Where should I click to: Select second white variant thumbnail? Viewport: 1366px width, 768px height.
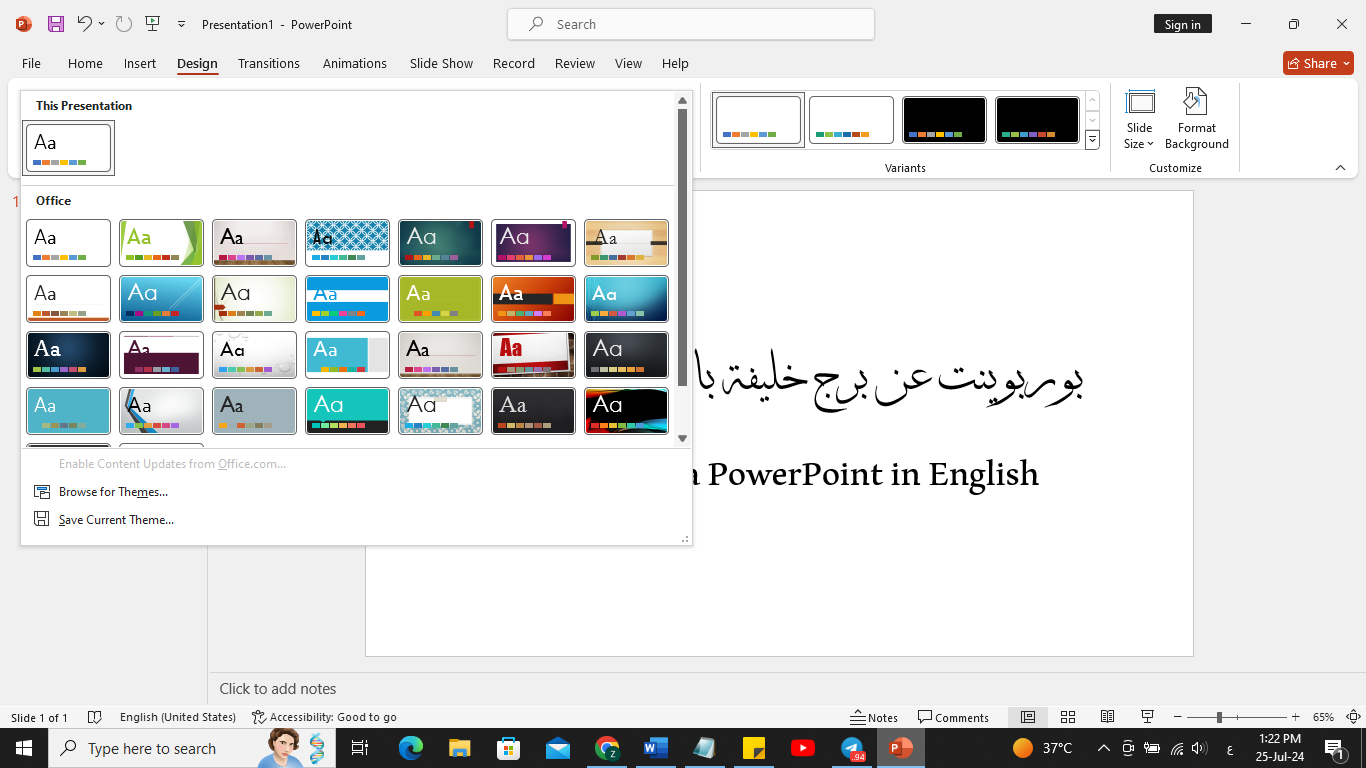[x=851, y=120]
